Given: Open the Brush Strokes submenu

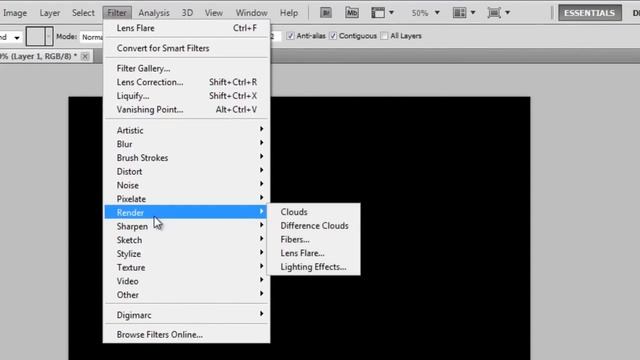Looking at the screenshot, I should tap(186, 158).
